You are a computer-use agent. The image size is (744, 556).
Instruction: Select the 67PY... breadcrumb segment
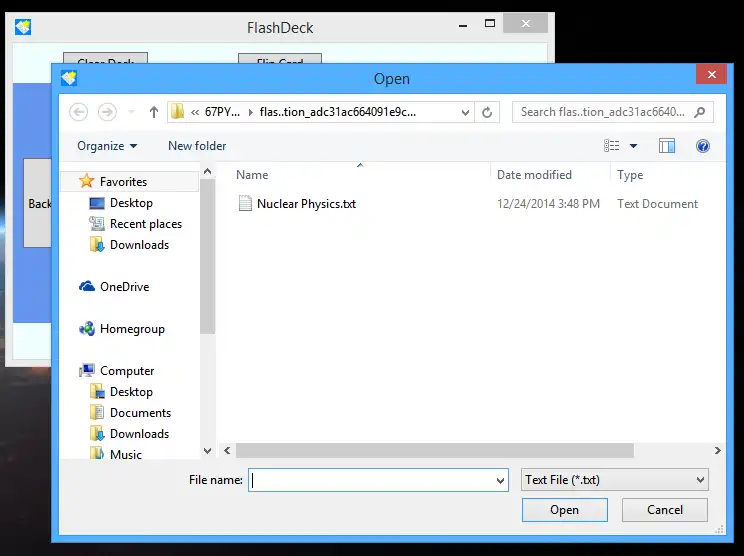[x=222, y=112]
